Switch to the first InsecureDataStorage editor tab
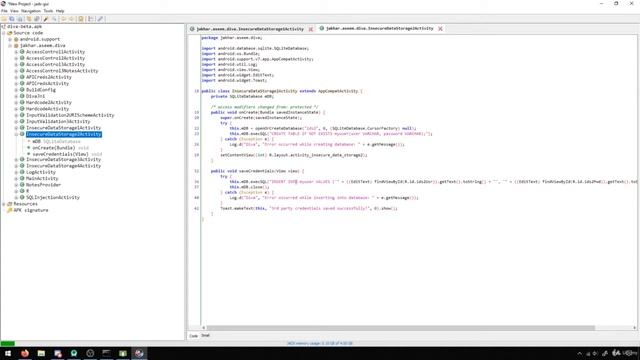The width and height of the screenshot is (640, 360). coord(250,29)
